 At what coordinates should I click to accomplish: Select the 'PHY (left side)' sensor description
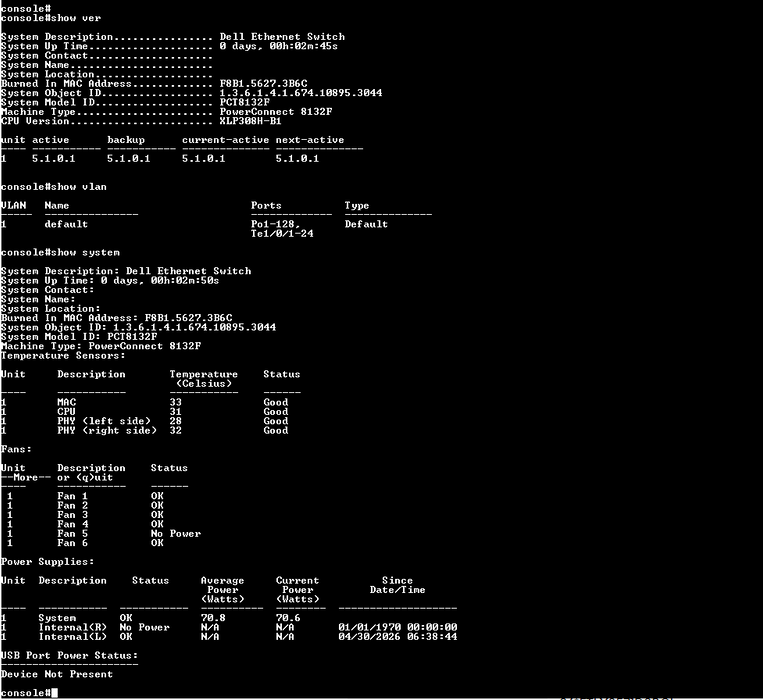pos(104,421)
